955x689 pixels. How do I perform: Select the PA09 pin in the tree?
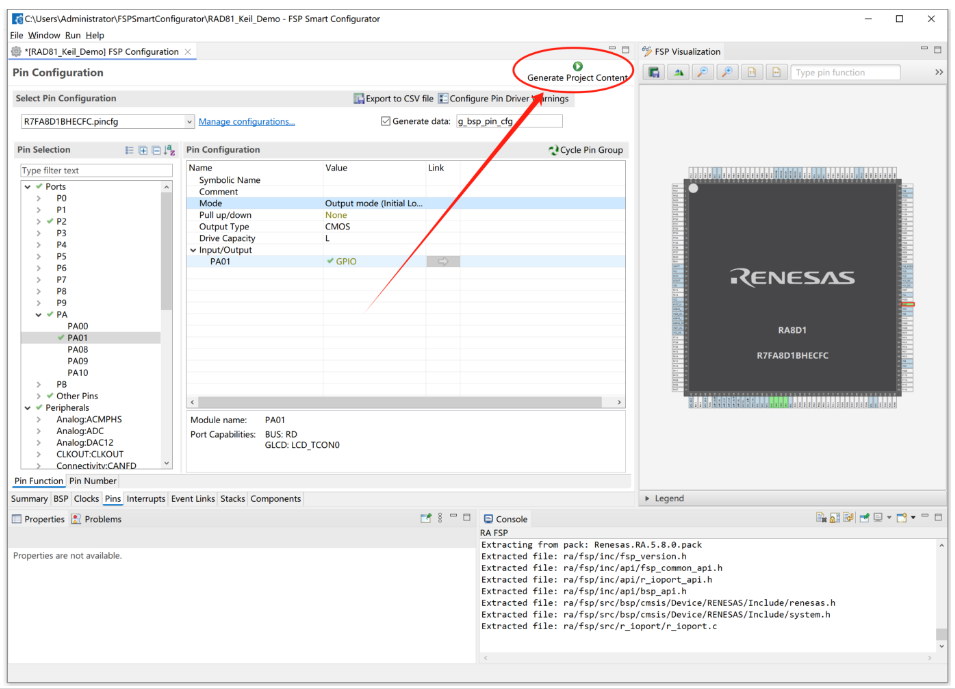pyautogui.click(x=77, y=361)
